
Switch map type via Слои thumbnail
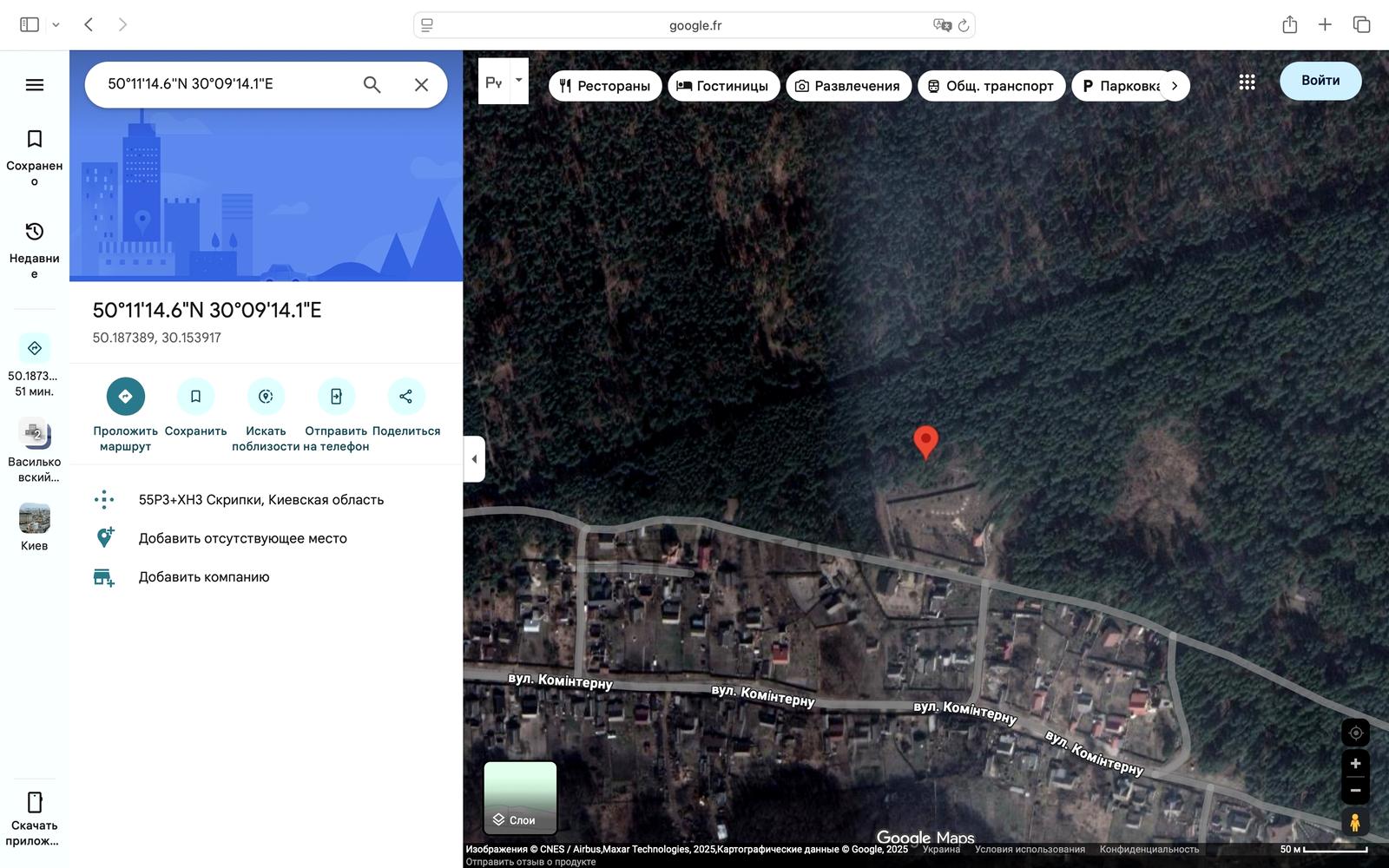coord(520,798)
